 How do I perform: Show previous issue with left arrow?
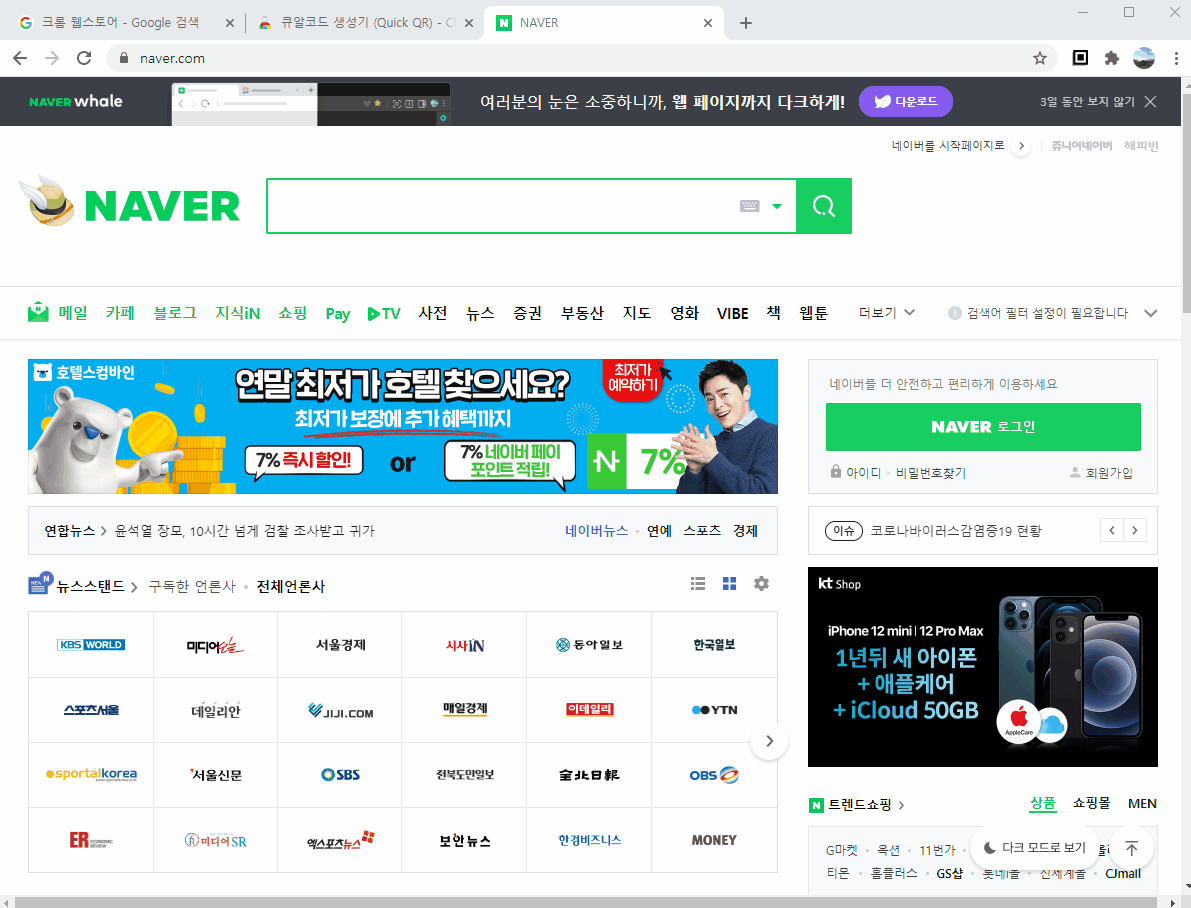[1111, 530]
